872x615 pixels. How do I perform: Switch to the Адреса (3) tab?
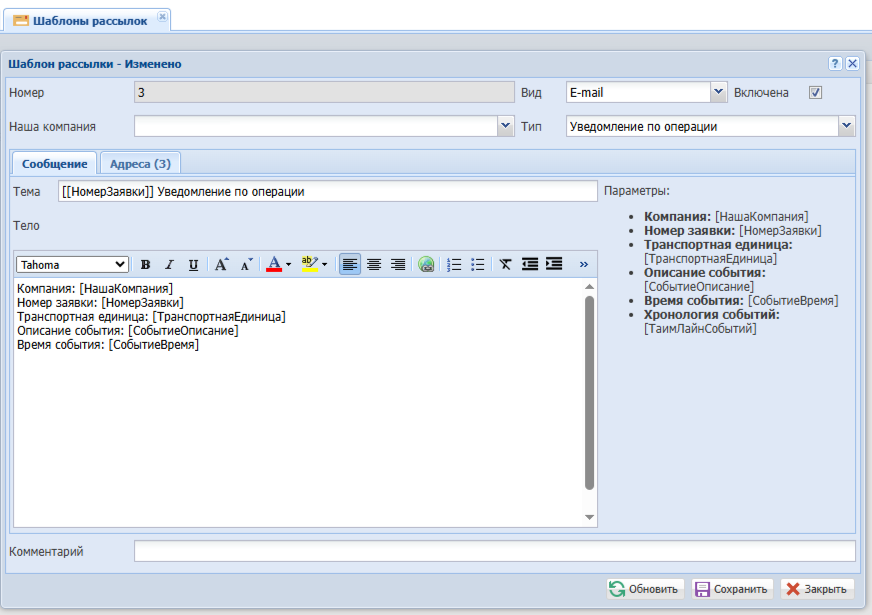click(x=140, y=164)
